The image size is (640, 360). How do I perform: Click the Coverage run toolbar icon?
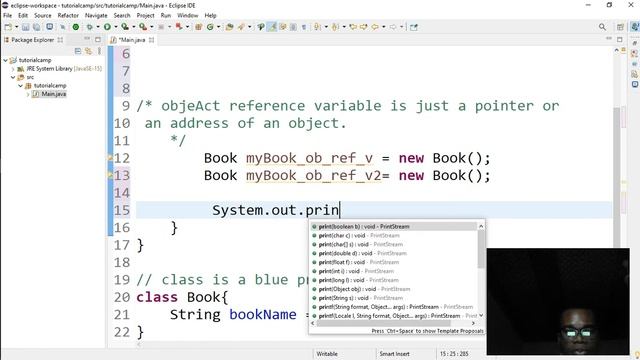pos(124,27)
